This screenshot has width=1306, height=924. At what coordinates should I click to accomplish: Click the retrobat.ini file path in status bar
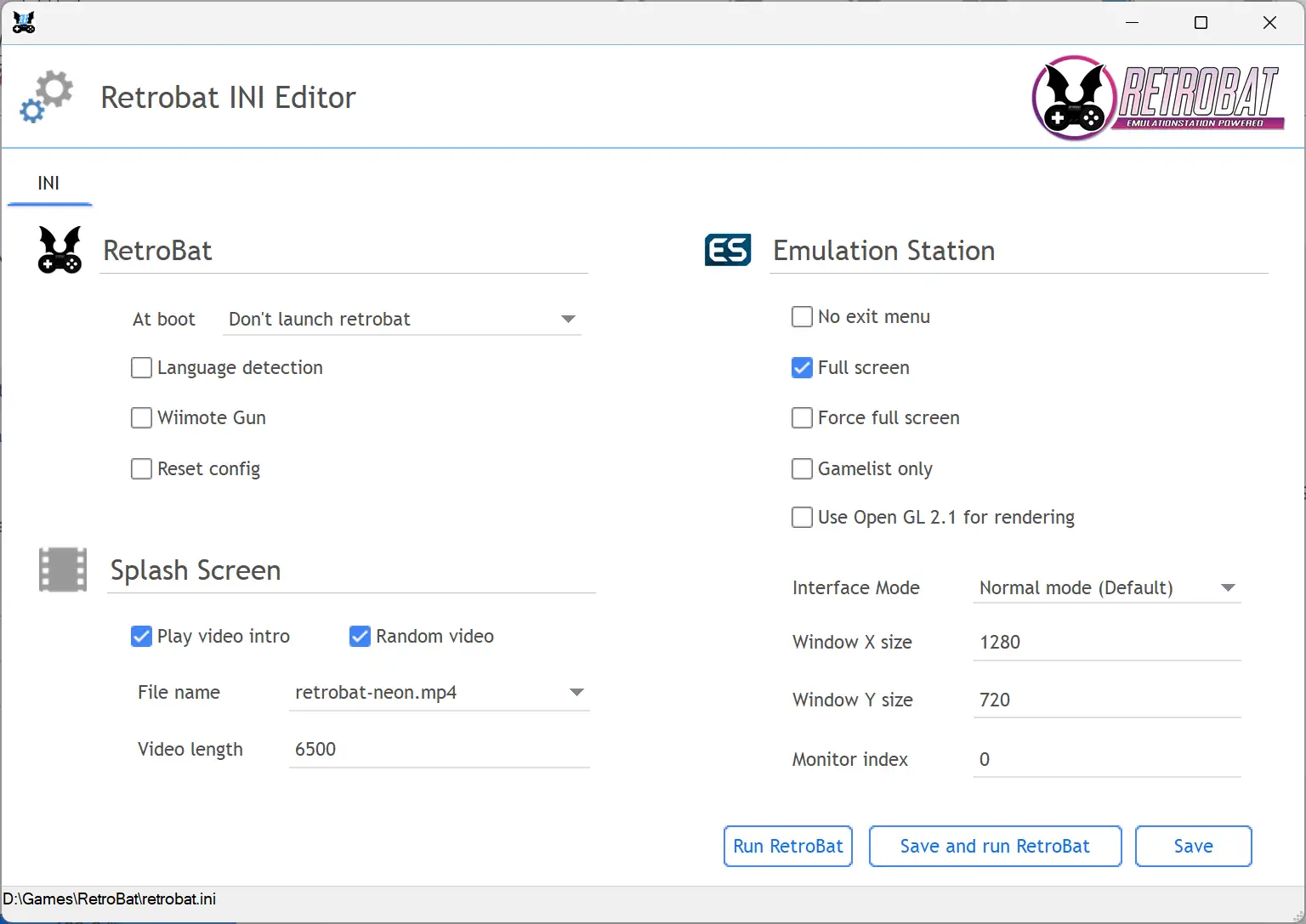(110, 899)
